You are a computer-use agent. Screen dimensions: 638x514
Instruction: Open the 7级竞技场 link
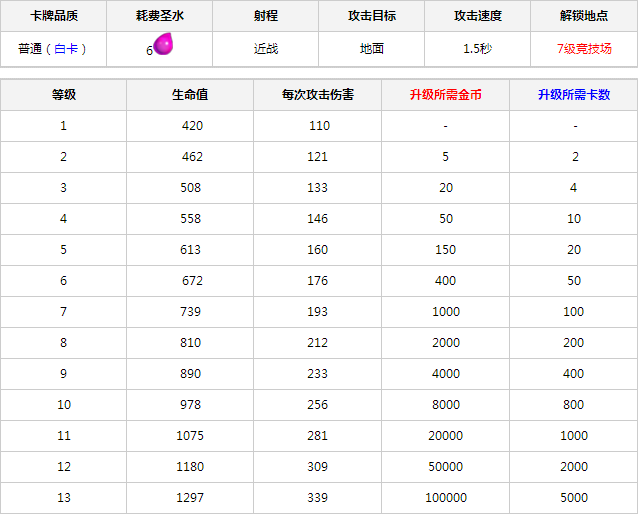tap(584, 49)
